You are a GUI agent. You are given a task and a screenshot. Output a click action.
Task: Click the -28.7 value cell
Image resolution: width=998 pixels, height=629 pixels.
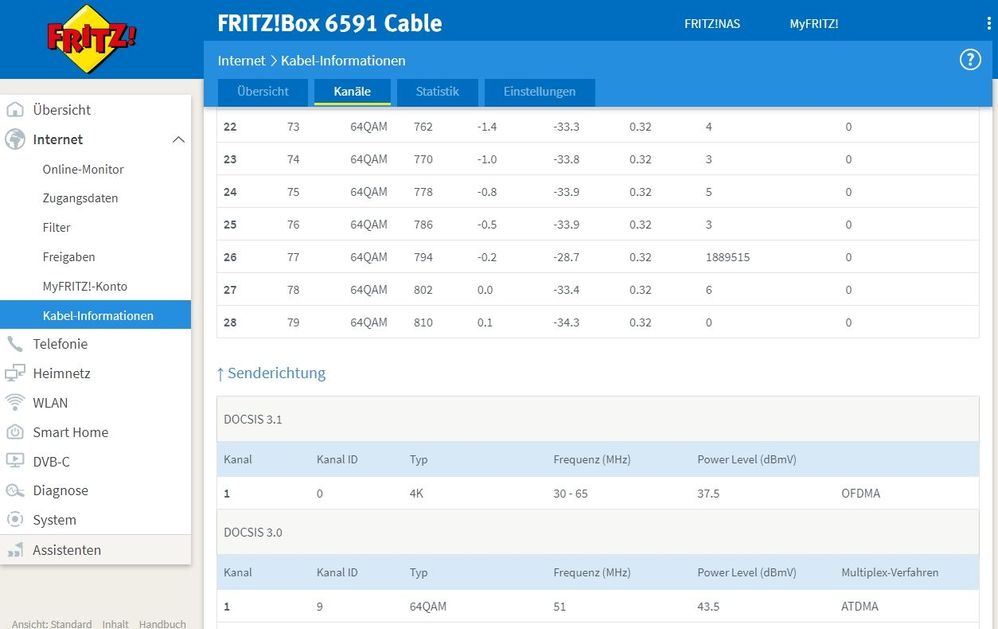[x=566, y=257]
